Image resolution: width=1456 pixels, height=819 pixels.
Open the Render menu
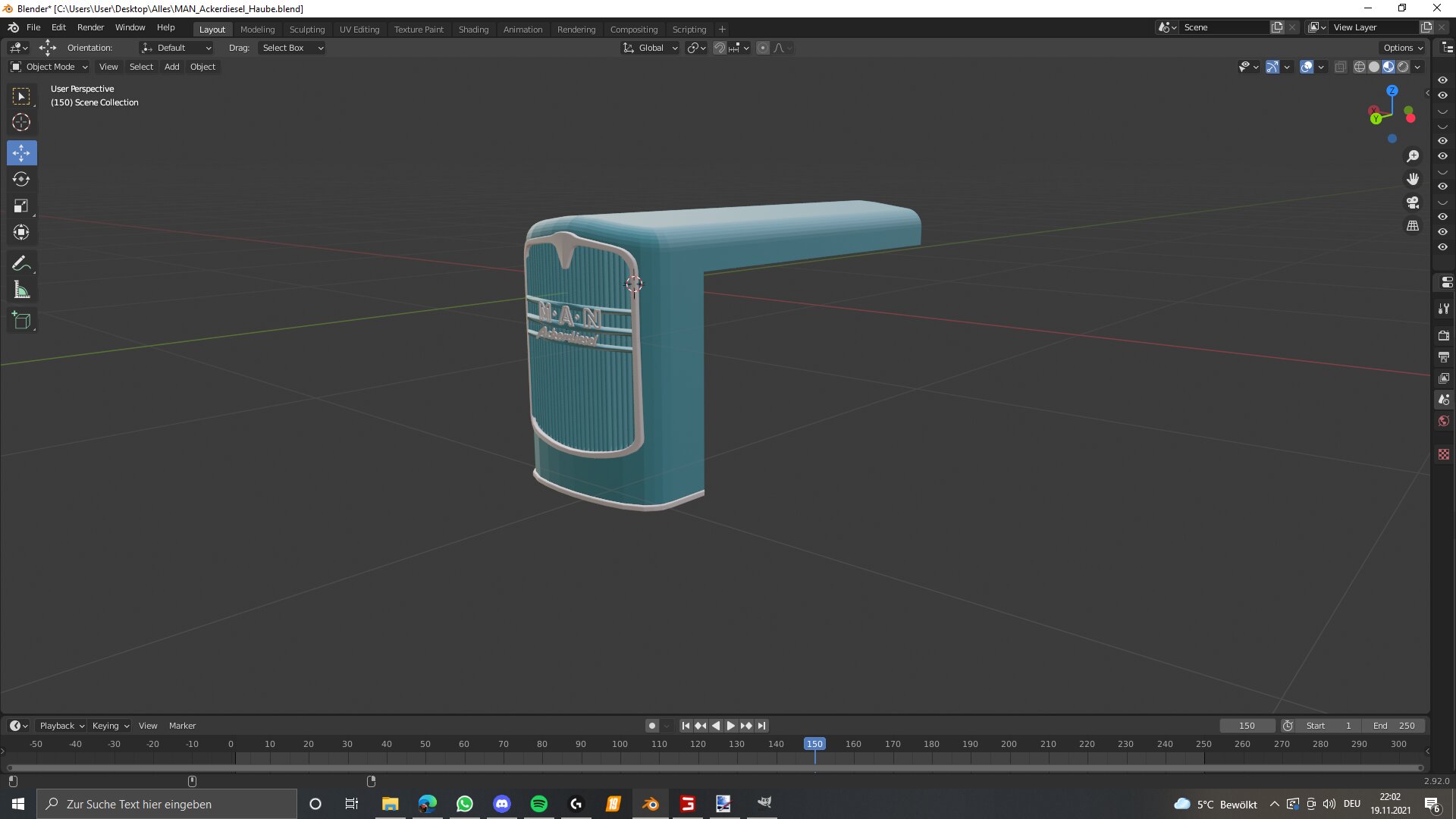90,27
